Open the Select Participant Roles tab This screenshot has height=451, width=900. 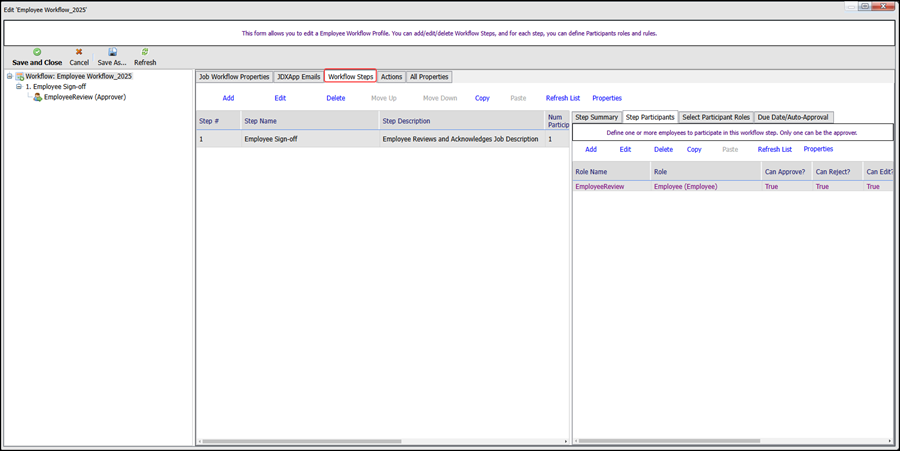[715, 117]
